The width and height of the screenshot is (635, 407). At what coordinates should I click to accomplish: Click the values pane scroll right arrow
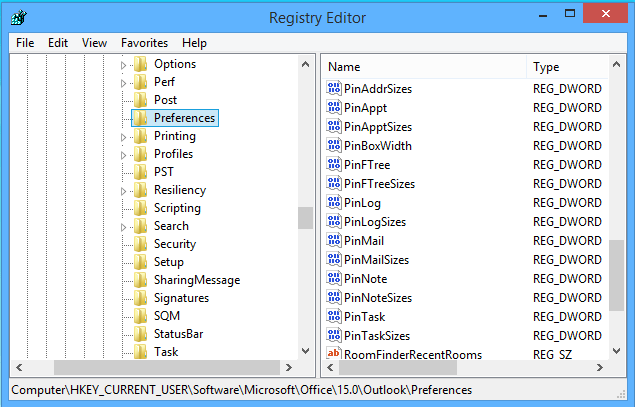[x=600, y=368]
